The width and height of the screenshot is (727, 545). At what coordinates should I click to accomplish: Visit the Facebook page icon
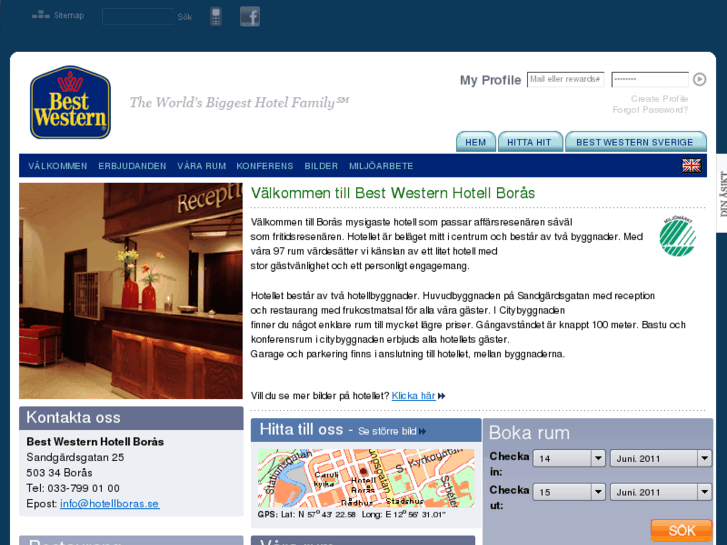[249, 17]
